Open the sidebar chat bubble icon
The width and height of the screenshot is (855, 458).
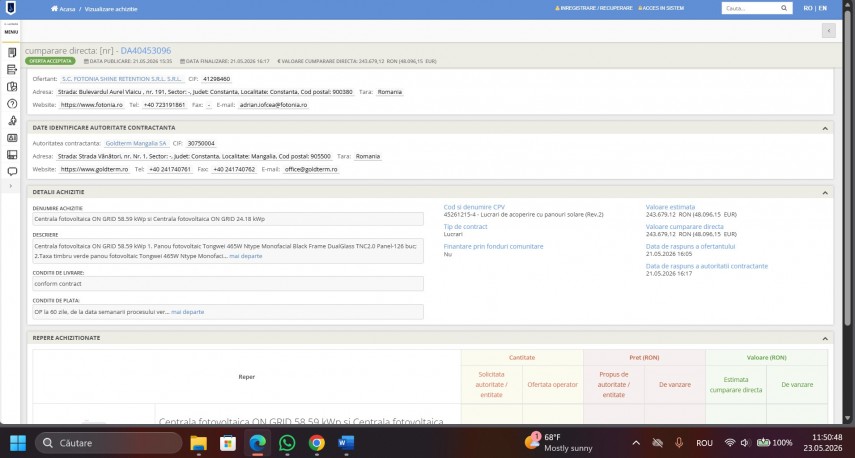pyautogui.click(x=11, y=171)
